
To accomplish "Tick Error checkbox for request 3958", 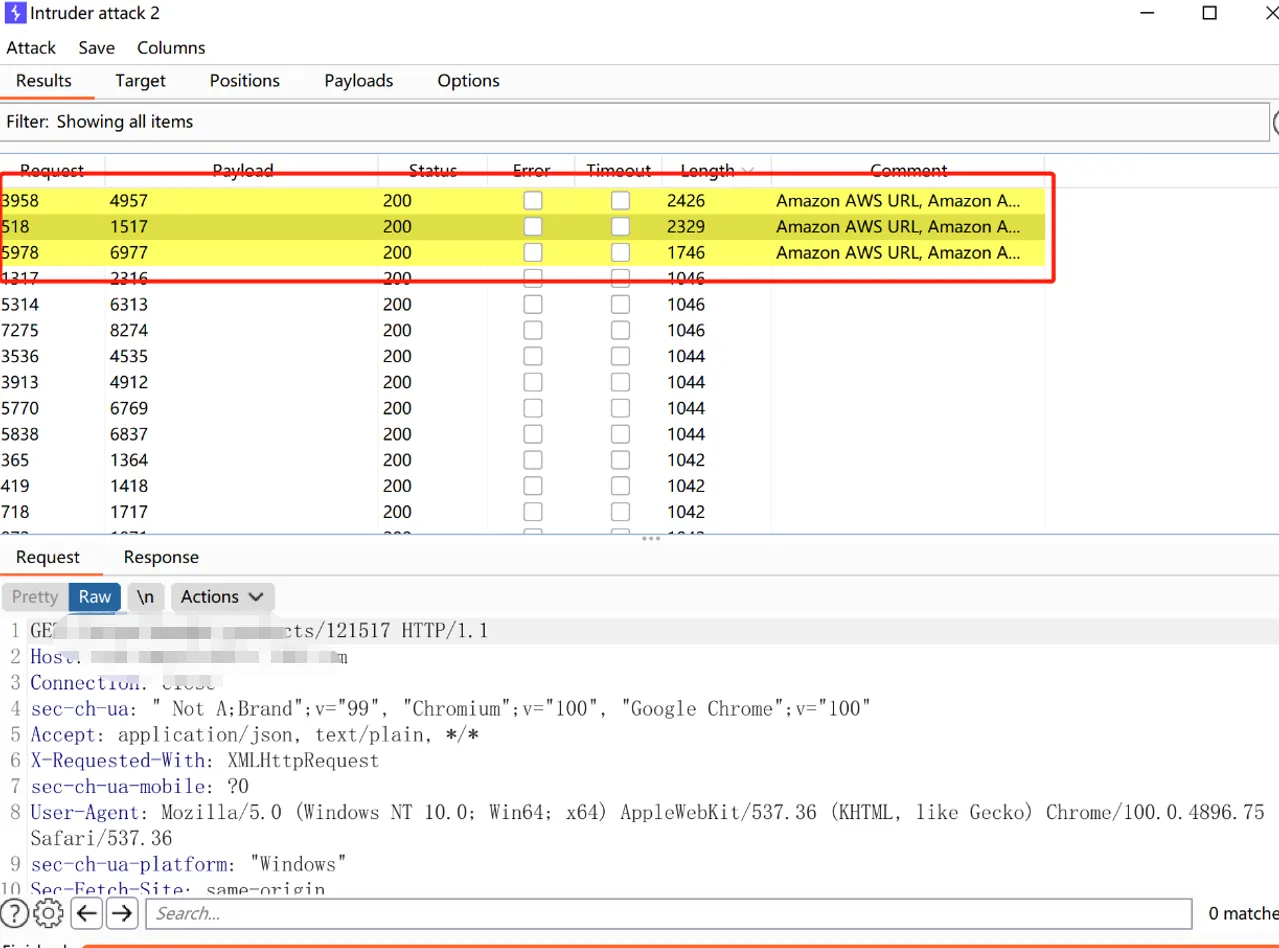I will (533, 201).
